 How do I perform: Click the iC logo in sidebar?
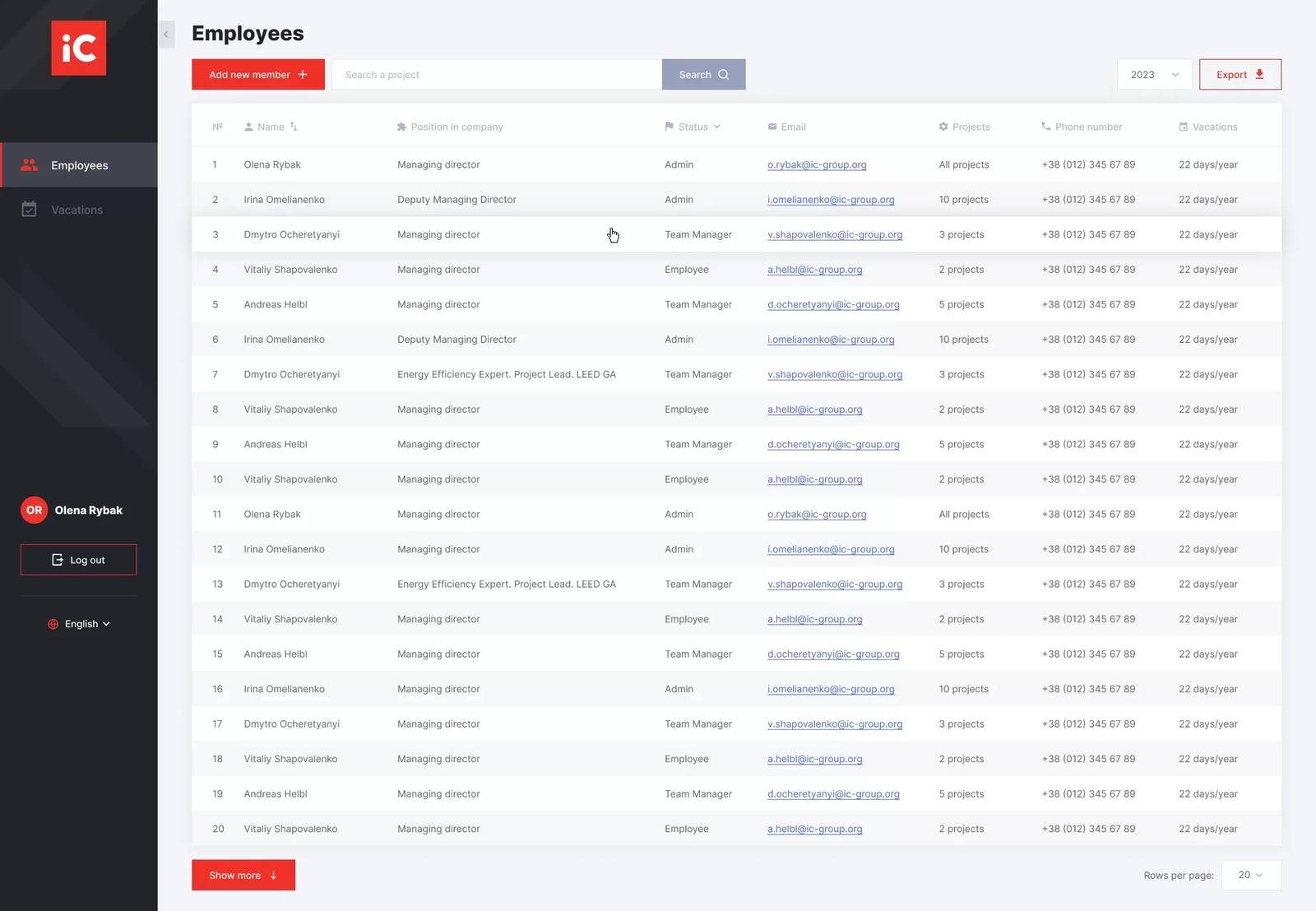(x=78, y=48)
